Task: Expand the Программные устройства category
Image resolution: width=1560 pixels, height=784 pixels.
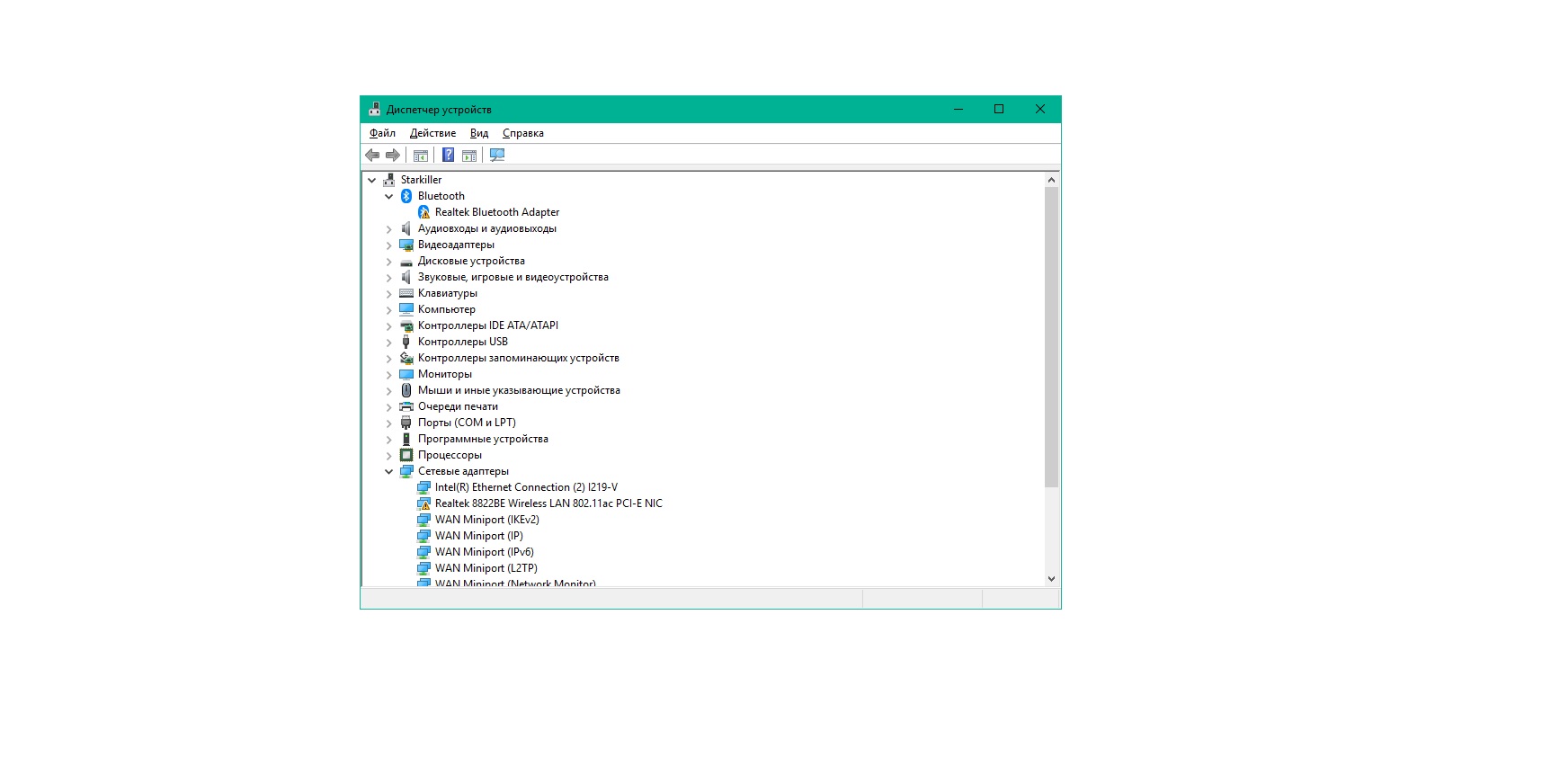Action: pos(388,440)
